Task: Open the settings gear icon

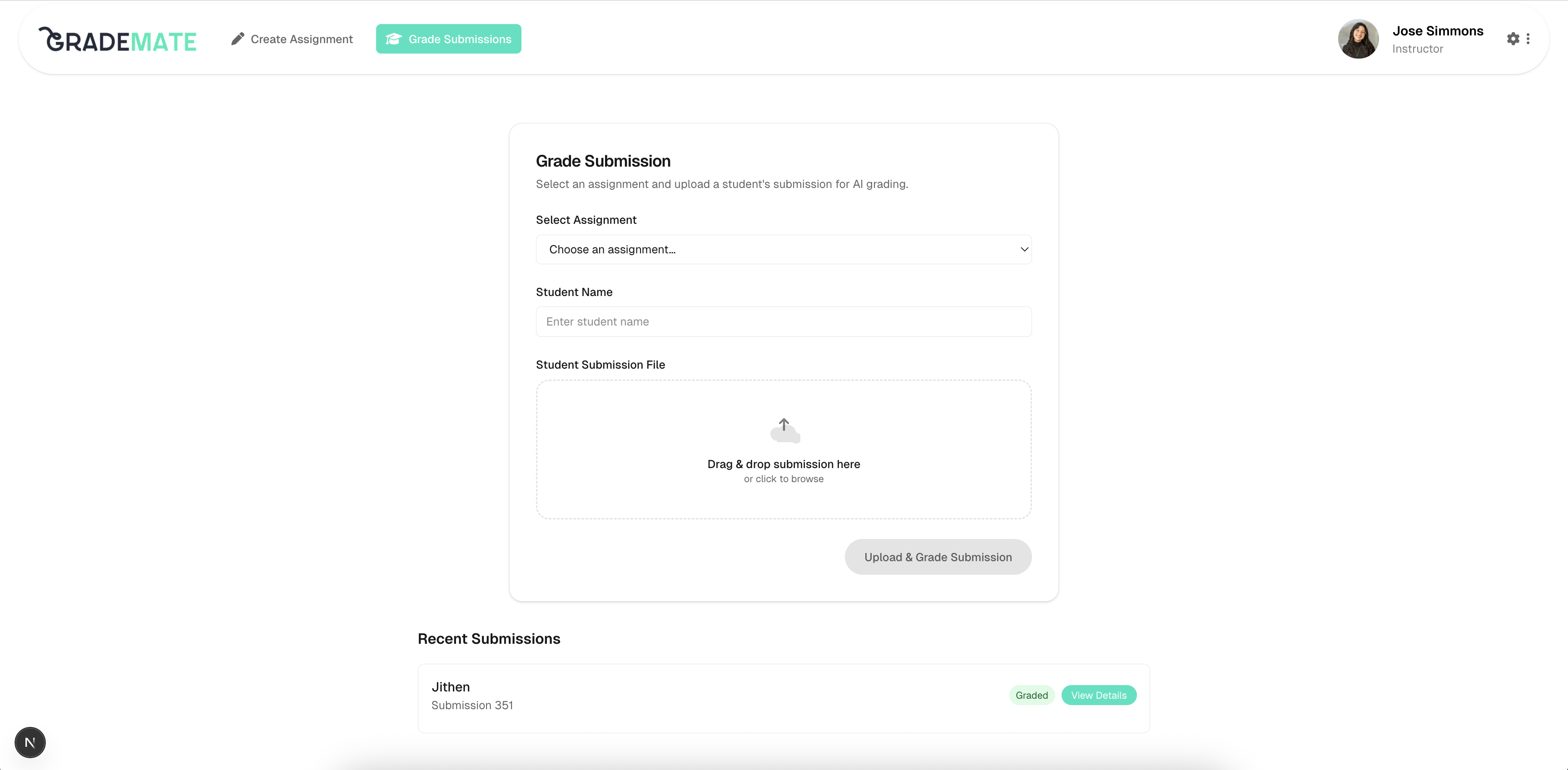Action: [x=1513, y=39]
